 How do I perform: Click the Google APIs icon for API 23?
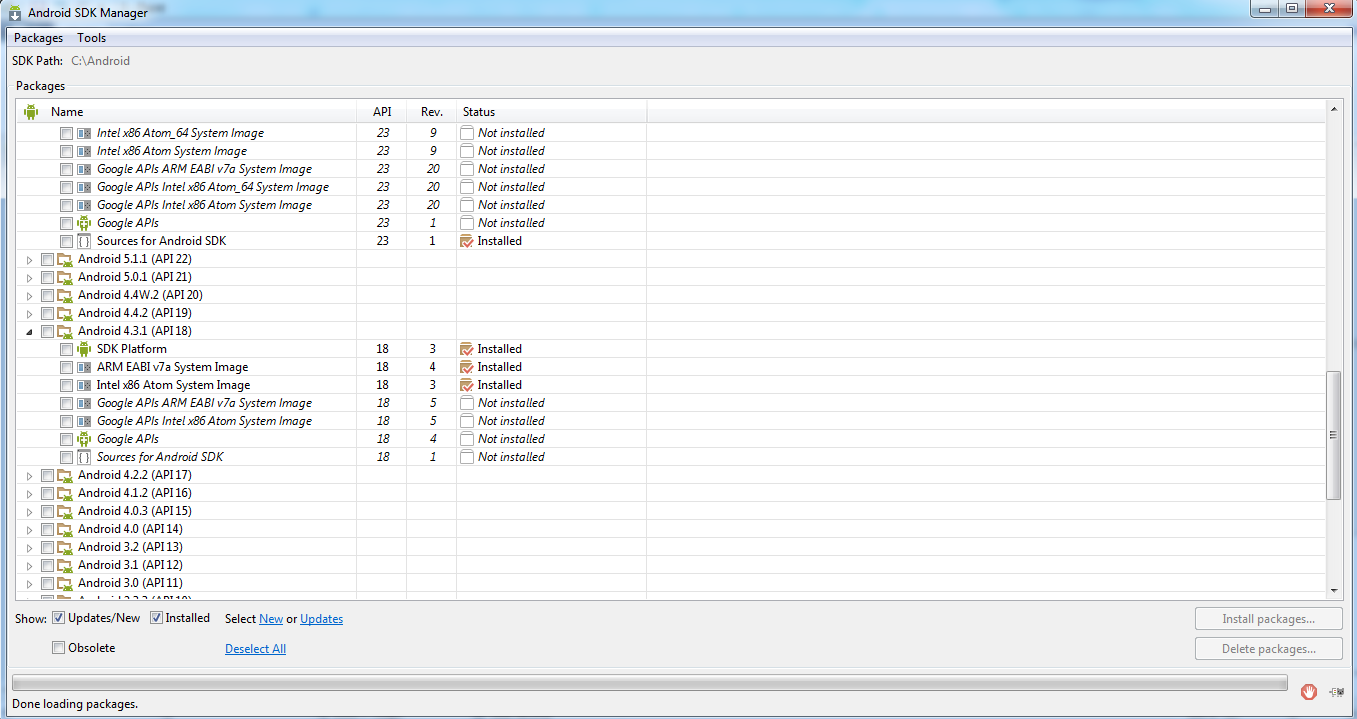click(x=84, y=223)
